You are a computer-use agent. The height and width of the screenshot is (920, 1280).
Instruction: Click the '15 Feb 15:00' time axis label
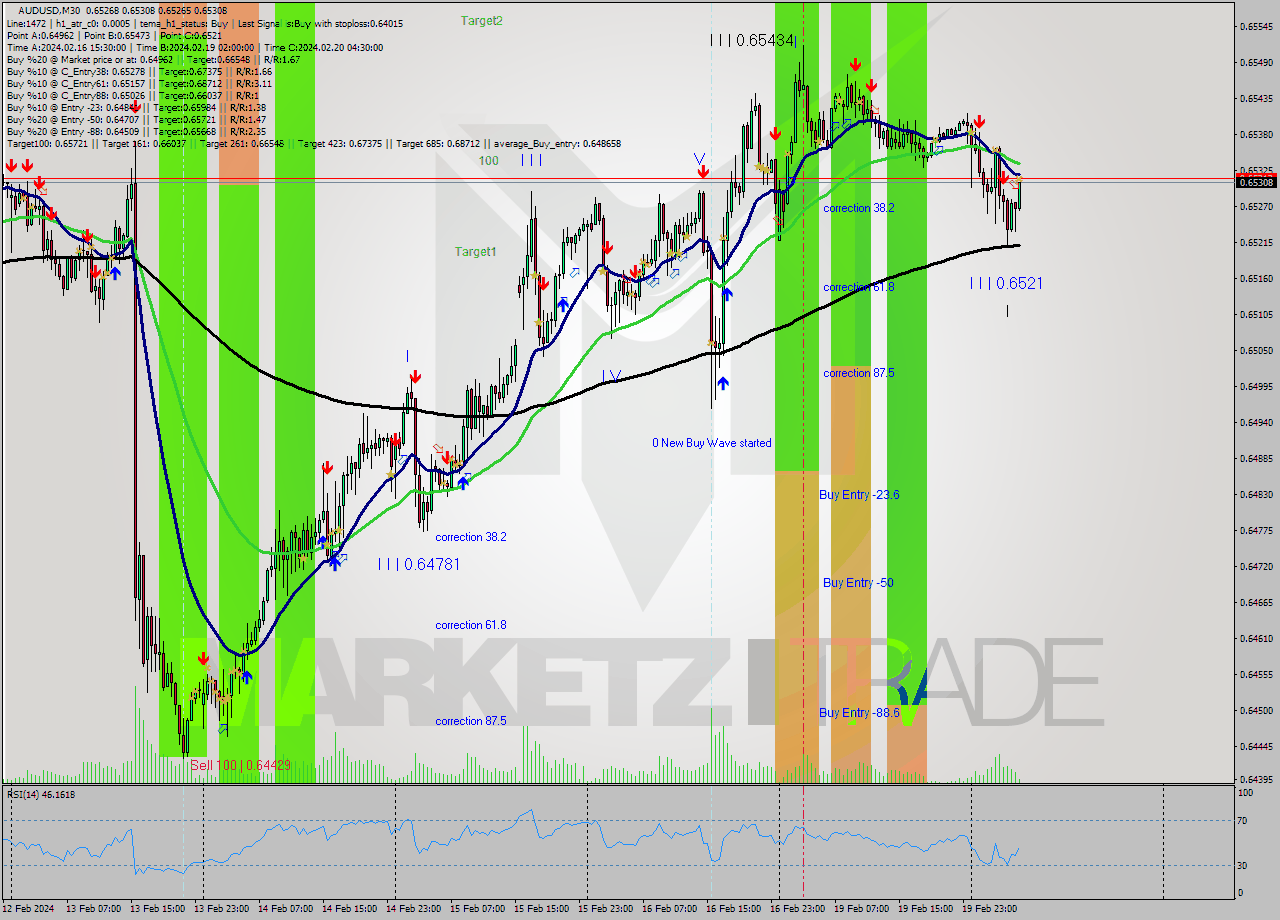click(540, 909)
